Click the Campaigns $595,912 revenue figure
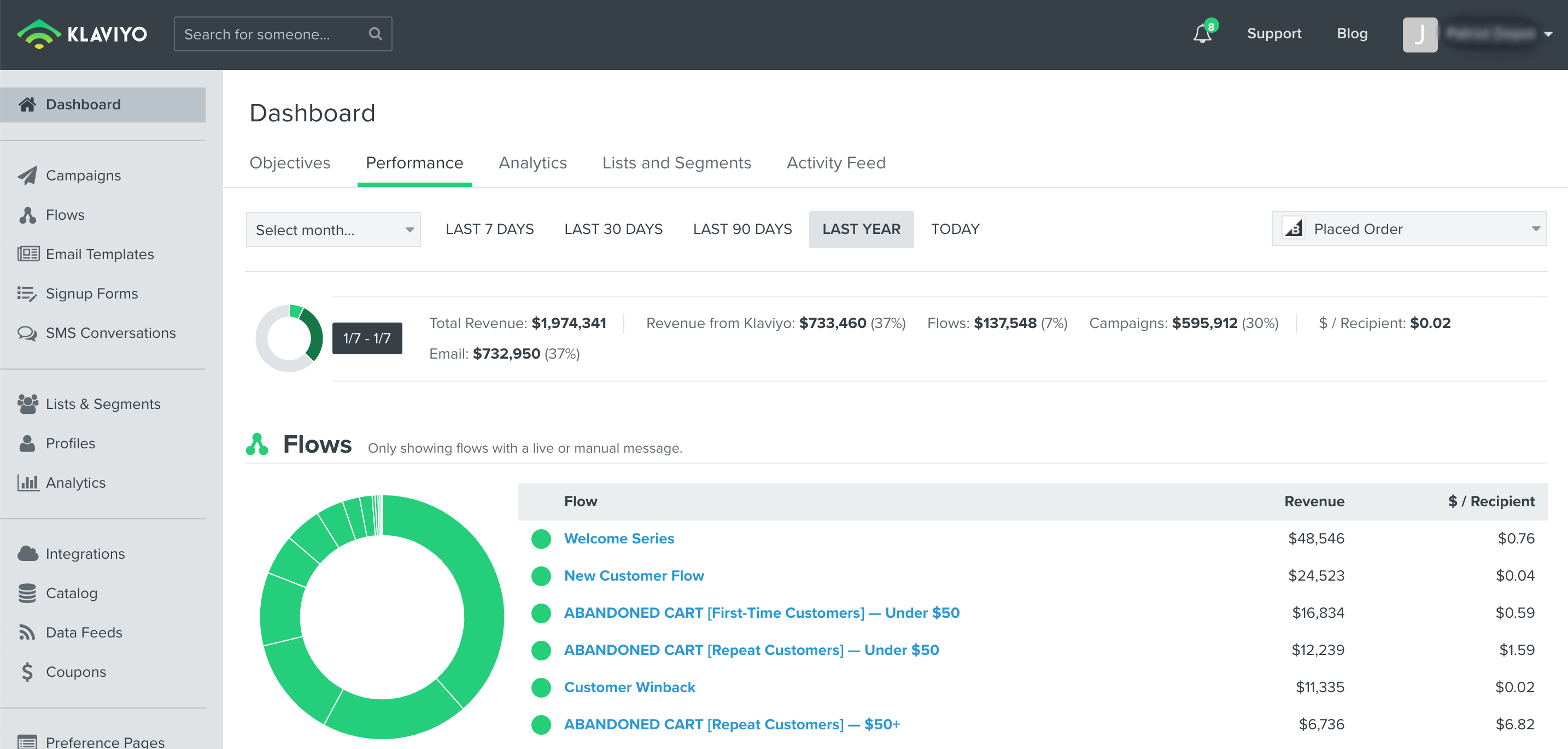 click(x=1204, y=323)
